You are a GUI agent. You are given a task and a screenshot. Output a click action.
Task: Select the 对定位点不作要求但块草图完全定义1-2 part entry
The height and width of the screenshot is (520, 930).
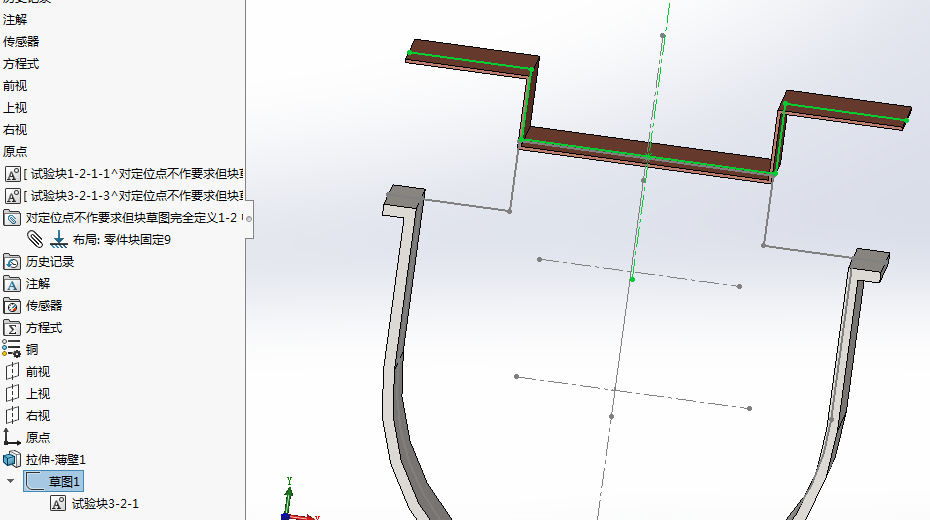tap(130, 218)
